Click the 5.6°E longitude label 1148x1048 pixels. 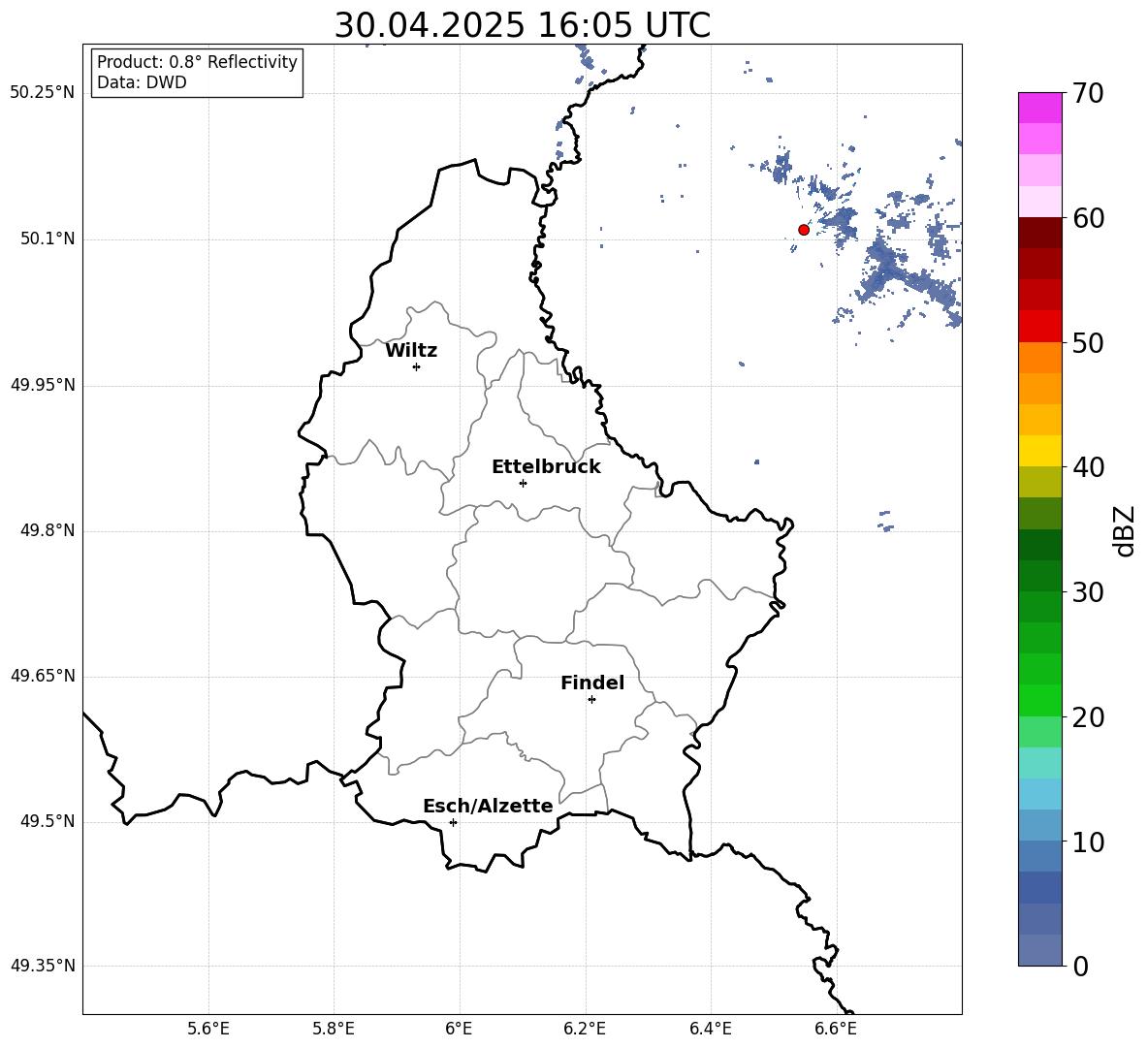[x=208, y=1029]
